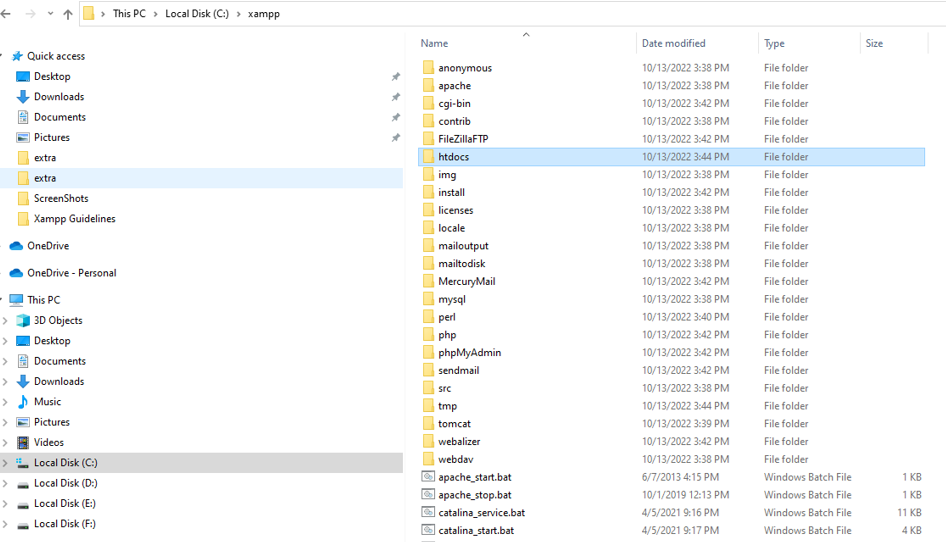The width and height of the screenshot is (946, 542).
Task: Click the 3D Objects cube icon
Action: (x=23, y=320)
